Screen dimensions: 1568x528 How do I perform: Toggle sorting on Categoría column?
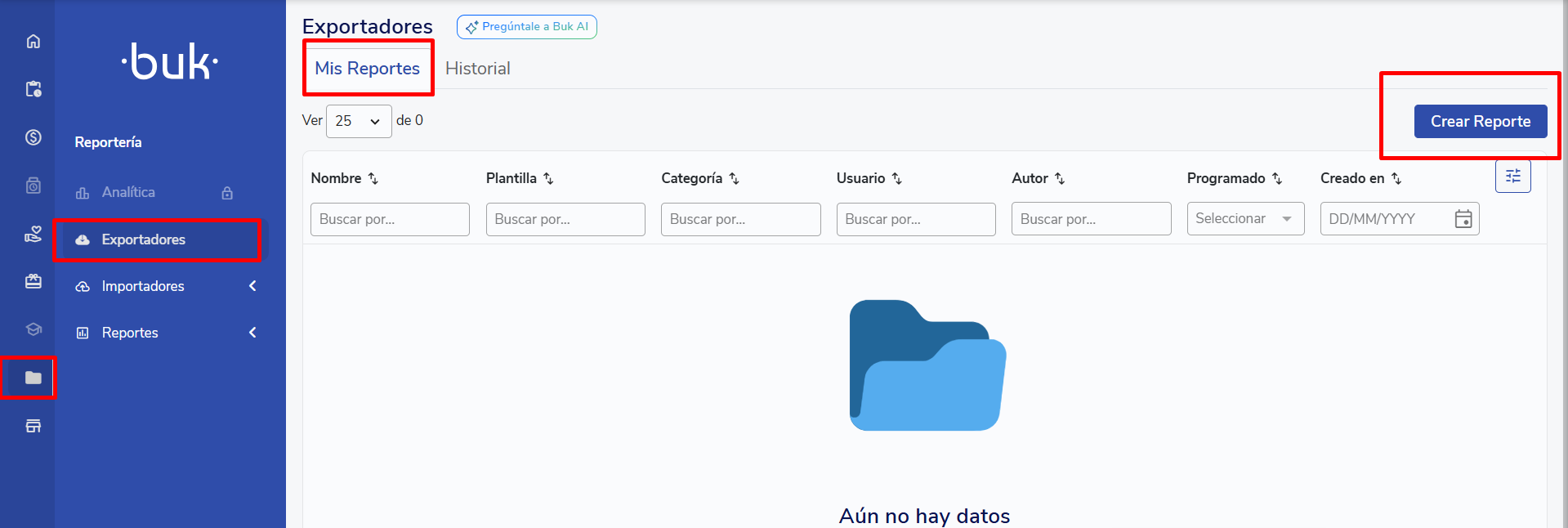734,178
